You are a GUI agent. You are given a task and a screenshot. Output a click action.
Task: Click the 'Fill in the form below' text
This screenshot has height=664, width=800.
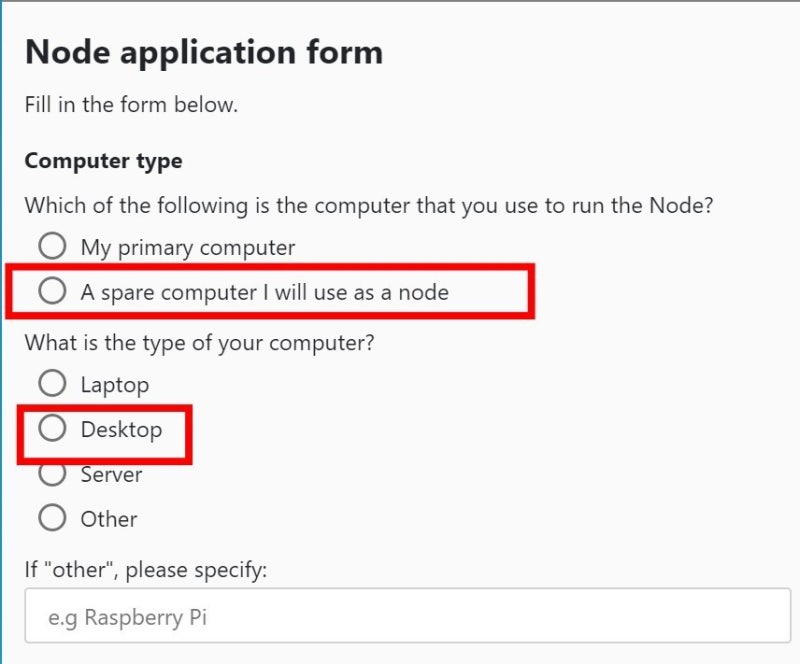point(131,105)
